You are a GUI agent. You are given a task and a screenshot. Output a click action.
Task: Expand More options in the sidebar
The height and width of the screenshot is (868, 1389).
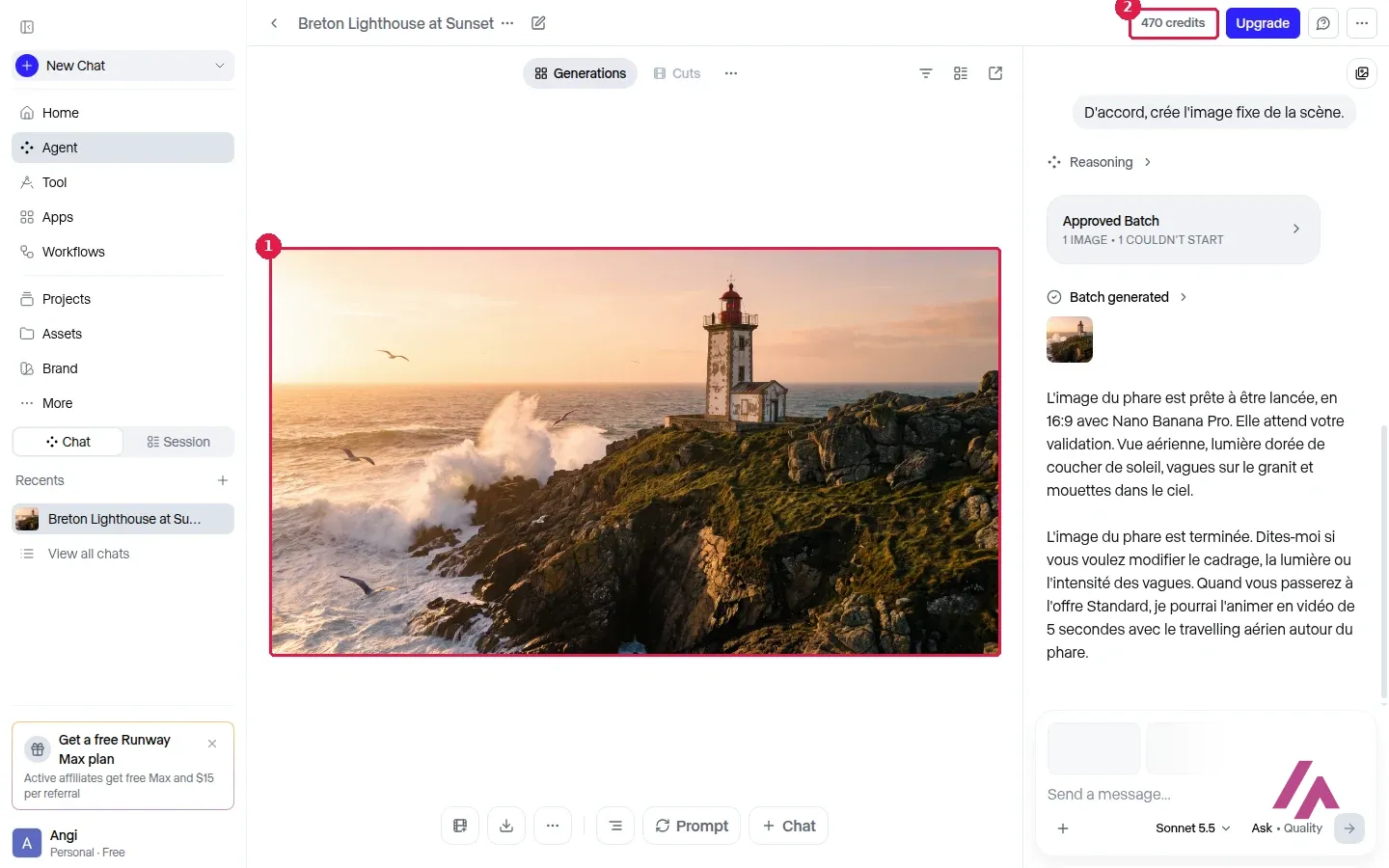pos(123,403)
